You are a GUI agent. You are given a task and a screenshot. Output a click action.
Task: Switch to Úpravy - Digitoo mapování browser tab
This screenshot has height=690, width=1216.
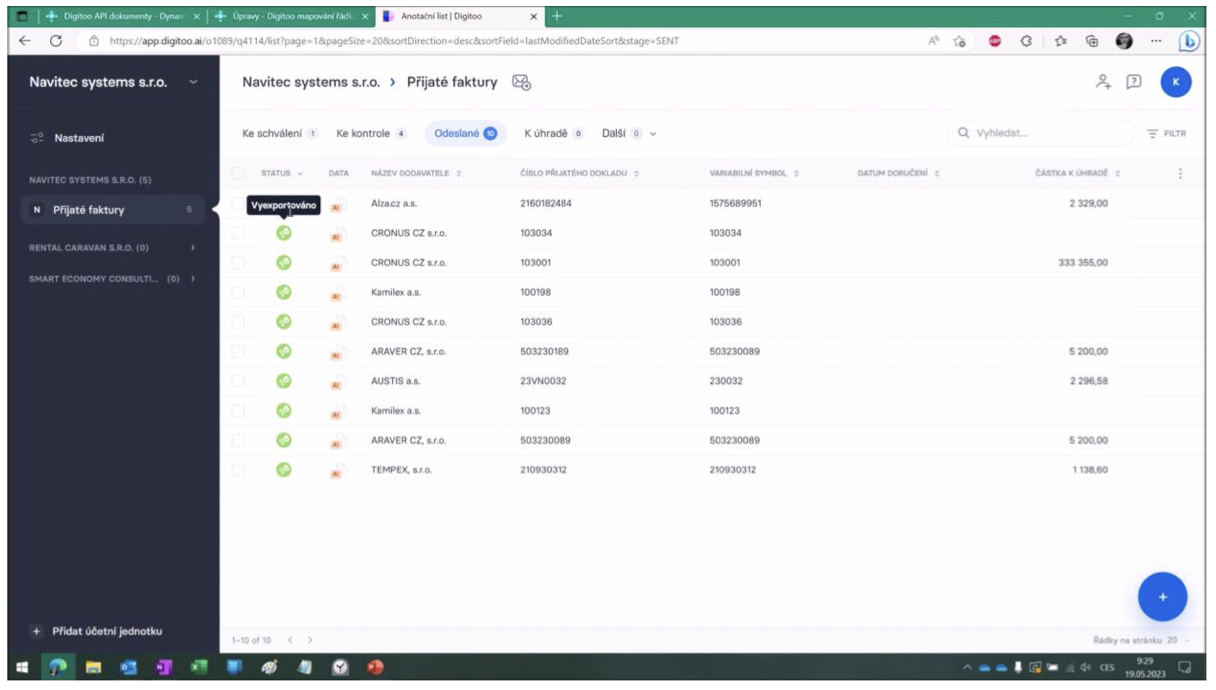coord(293,16)
